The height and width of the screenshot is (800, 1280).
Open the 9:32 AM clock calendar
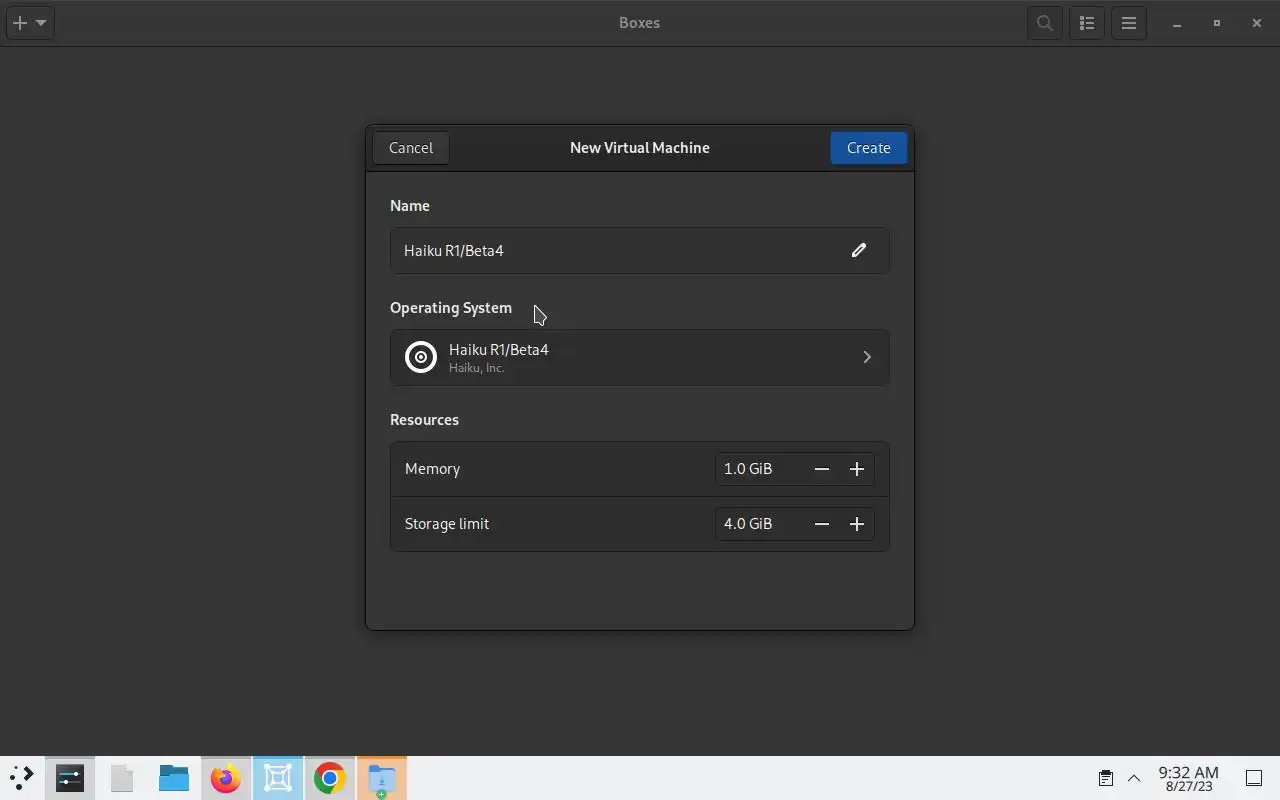[1188, 778]
